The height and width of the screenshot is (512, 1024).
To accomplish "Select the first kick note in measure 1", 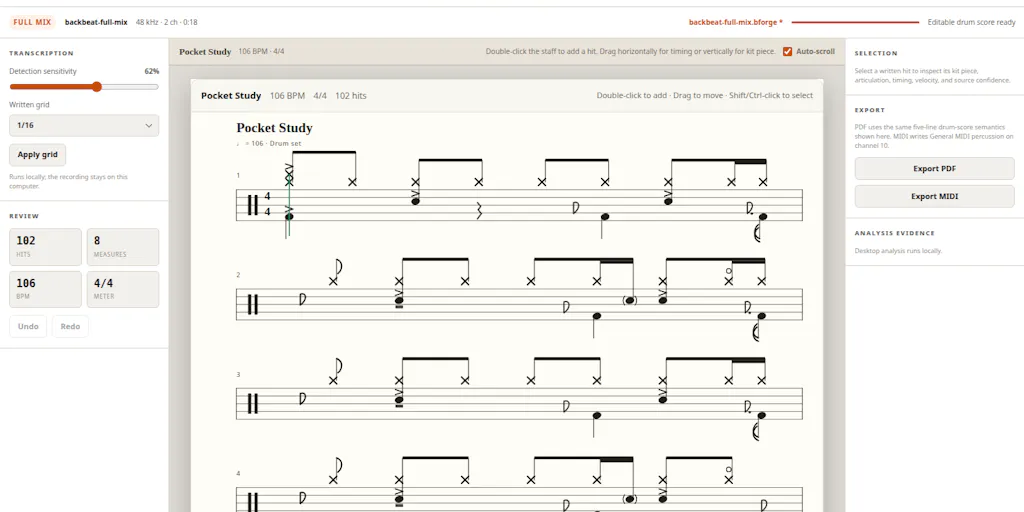I will coord(289,216).
